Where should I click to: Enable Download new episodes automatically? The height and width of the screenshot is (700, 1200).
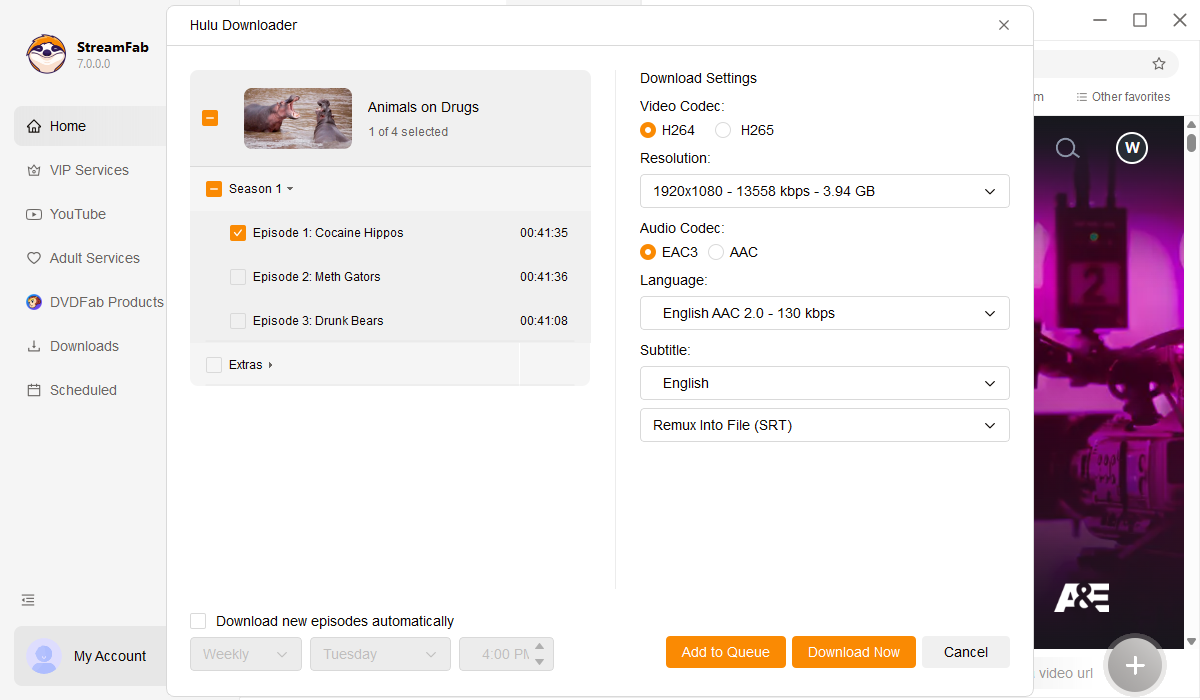(x=198, y=621)
